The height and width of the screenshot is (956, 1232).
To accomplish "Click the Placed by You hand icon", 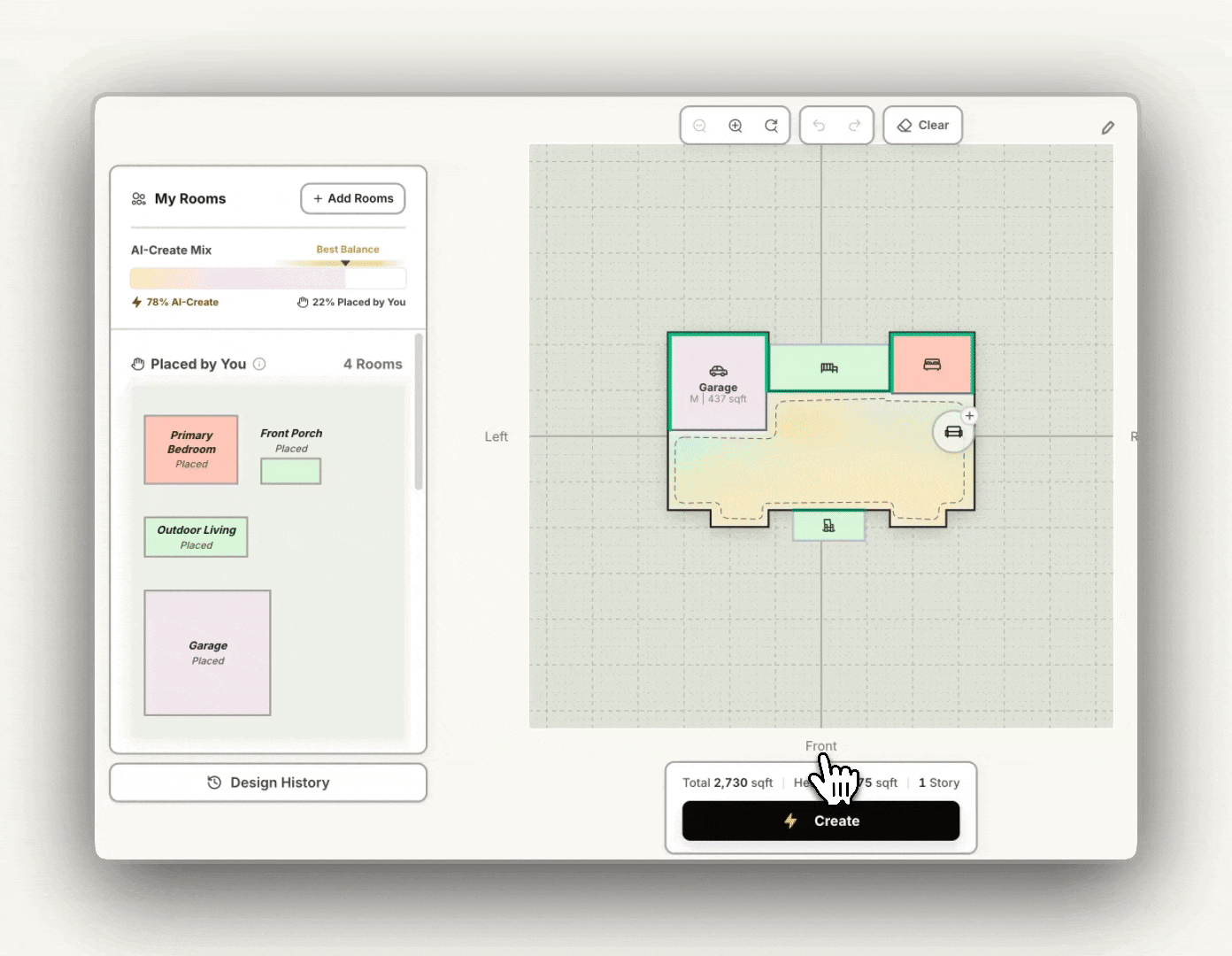I will coord(138,364).
